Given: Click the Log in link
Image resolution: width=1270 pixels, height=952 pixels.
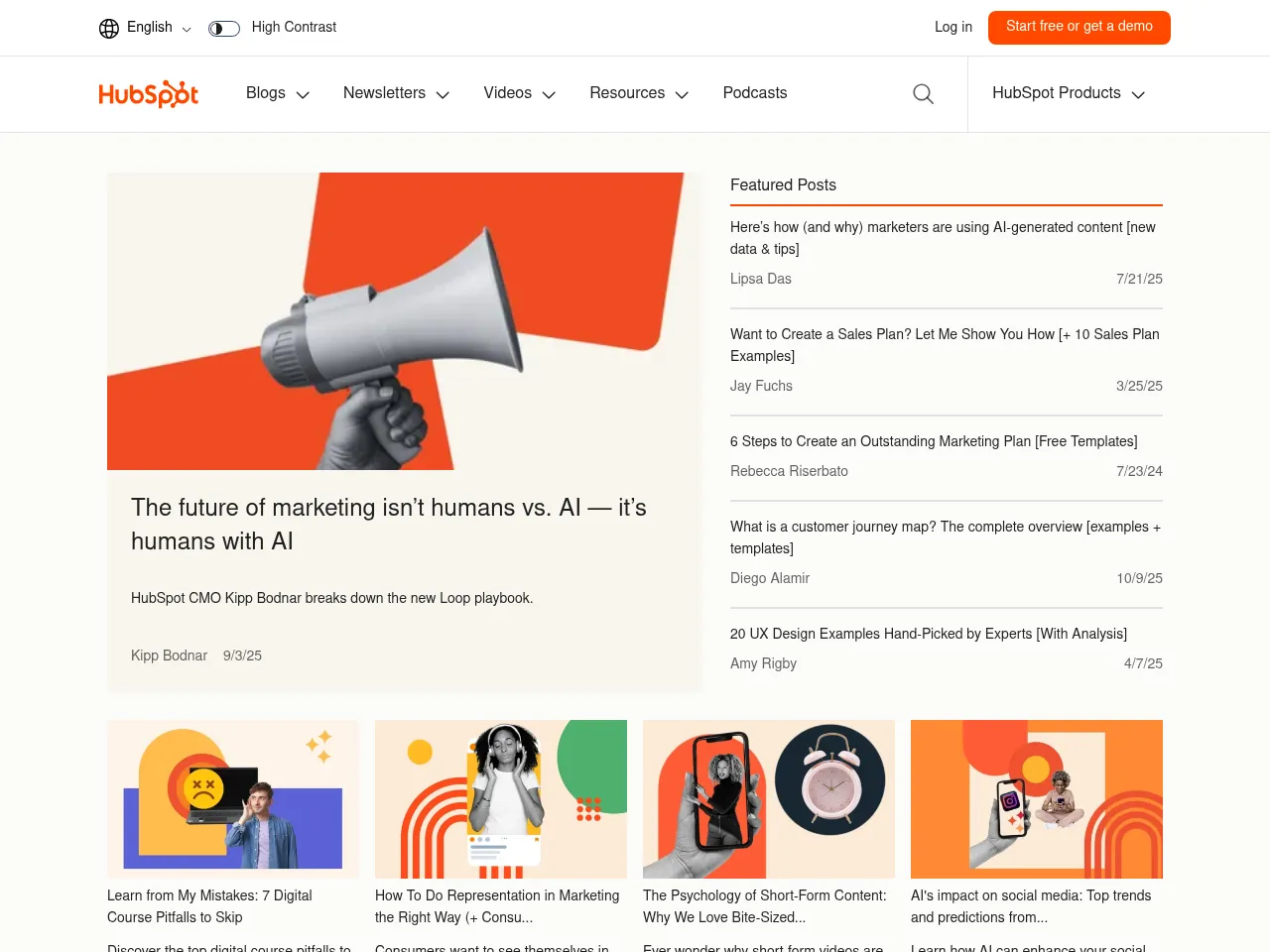Looking at the screenshot, I should [x=952, y=28].
